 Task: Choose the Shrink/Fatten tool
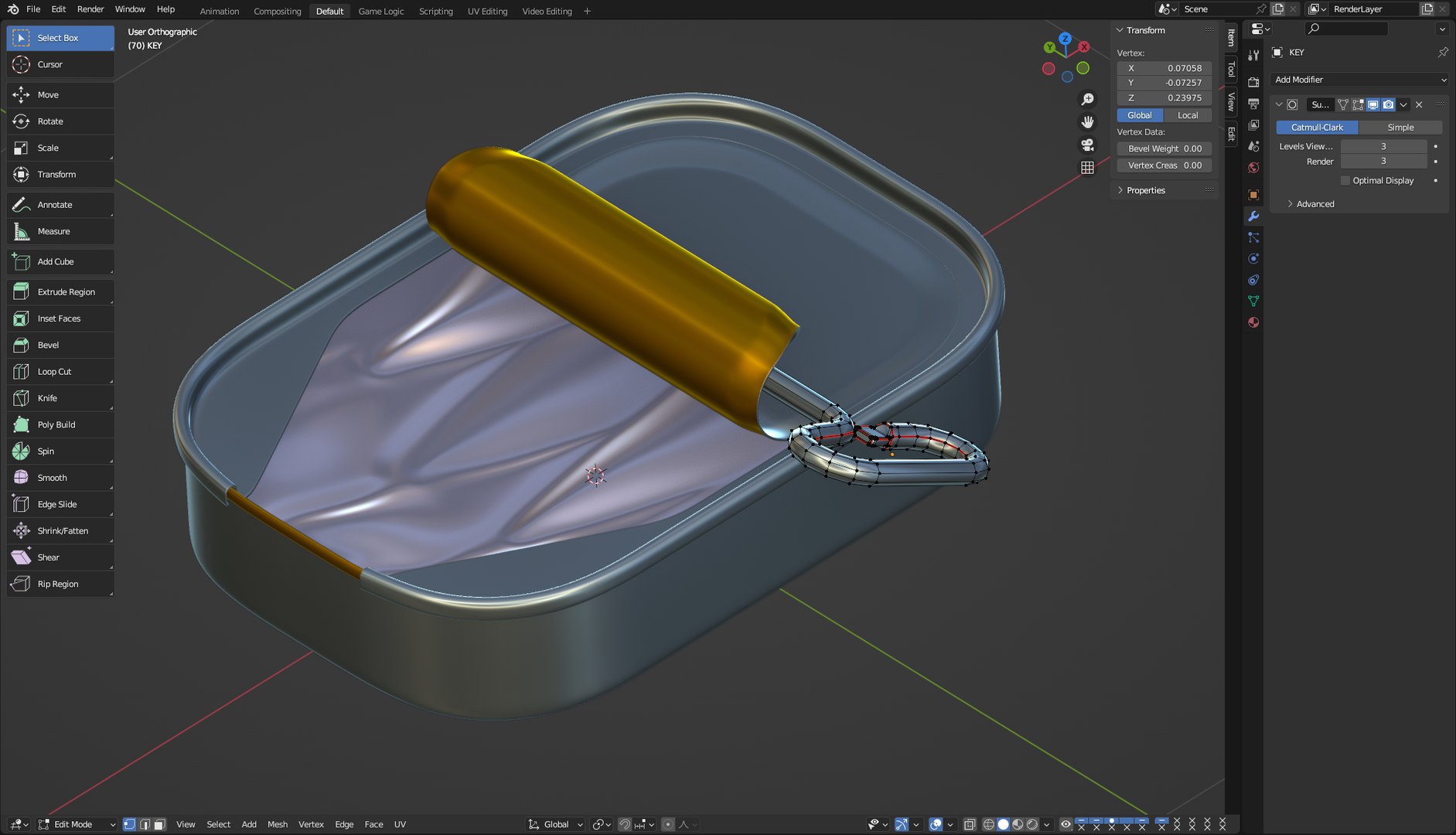(x=60, y=531)
